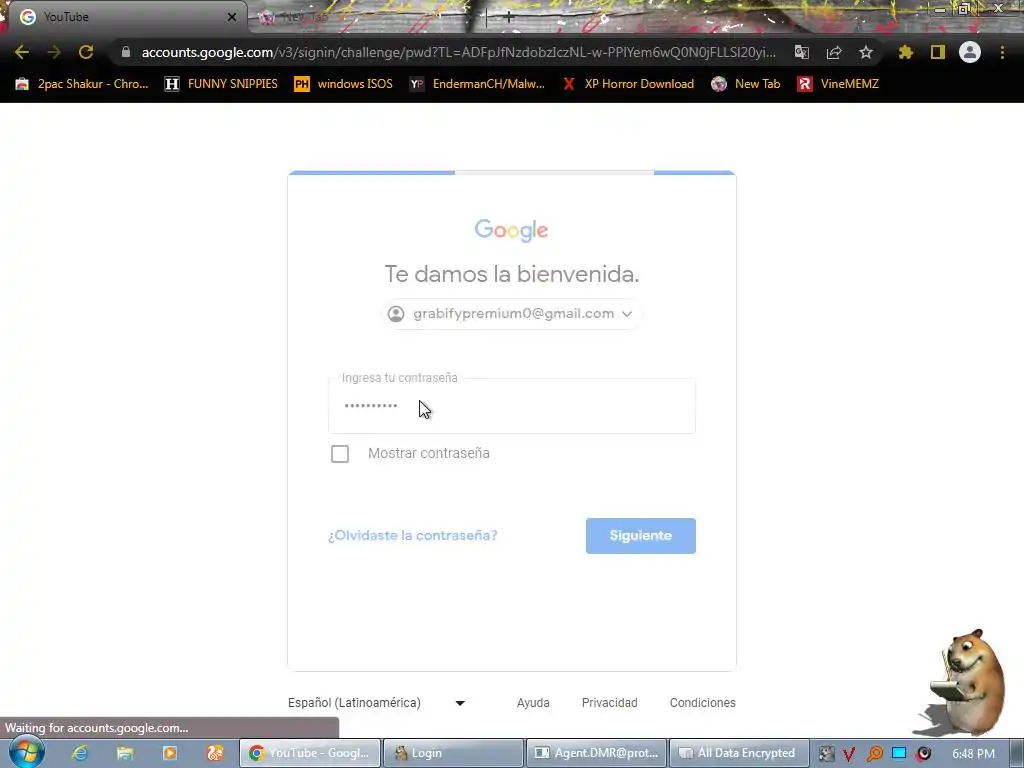Open the XP Horror Download bookmark
Screen dimensions: 1024x768
628,84
